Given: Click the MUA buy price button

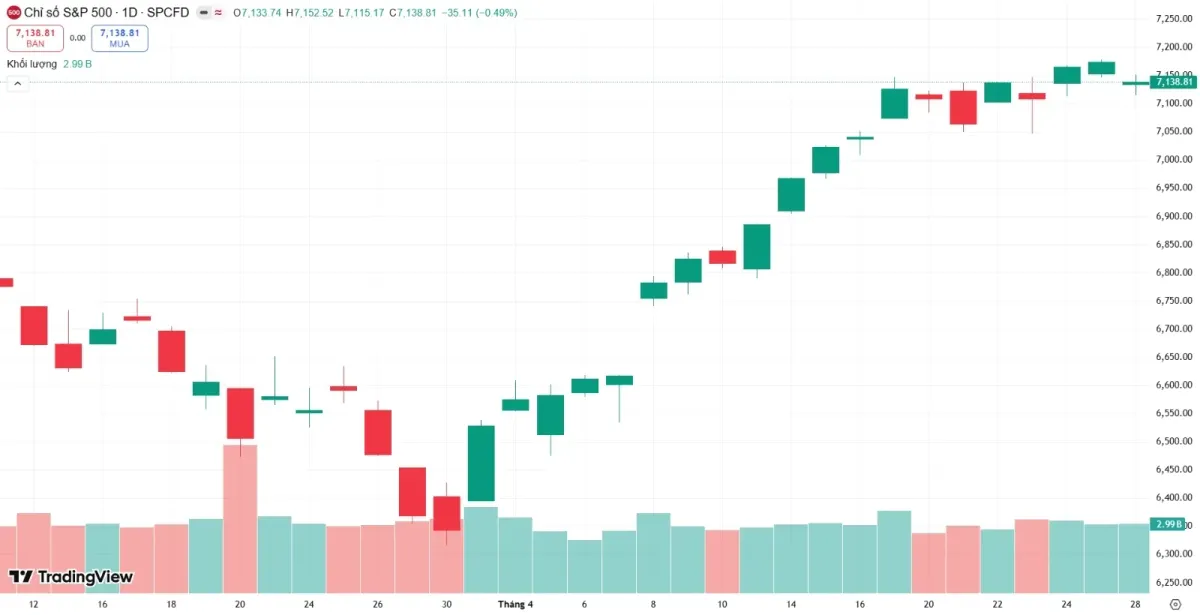Looking at the screenshot, I should pos(119,39).
